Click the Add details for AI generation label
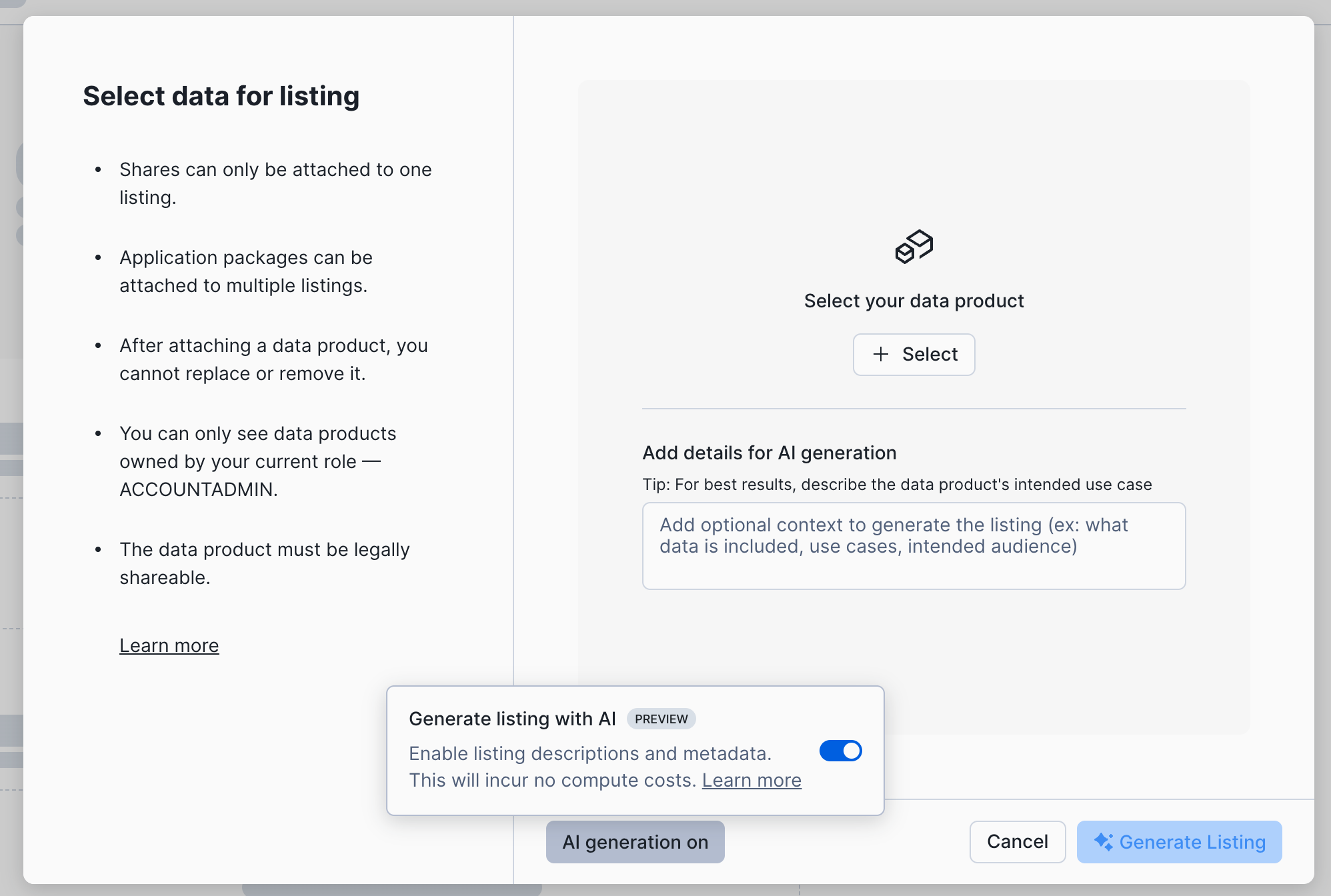This screenshot has height=896, width=1331. coord(770,453)
